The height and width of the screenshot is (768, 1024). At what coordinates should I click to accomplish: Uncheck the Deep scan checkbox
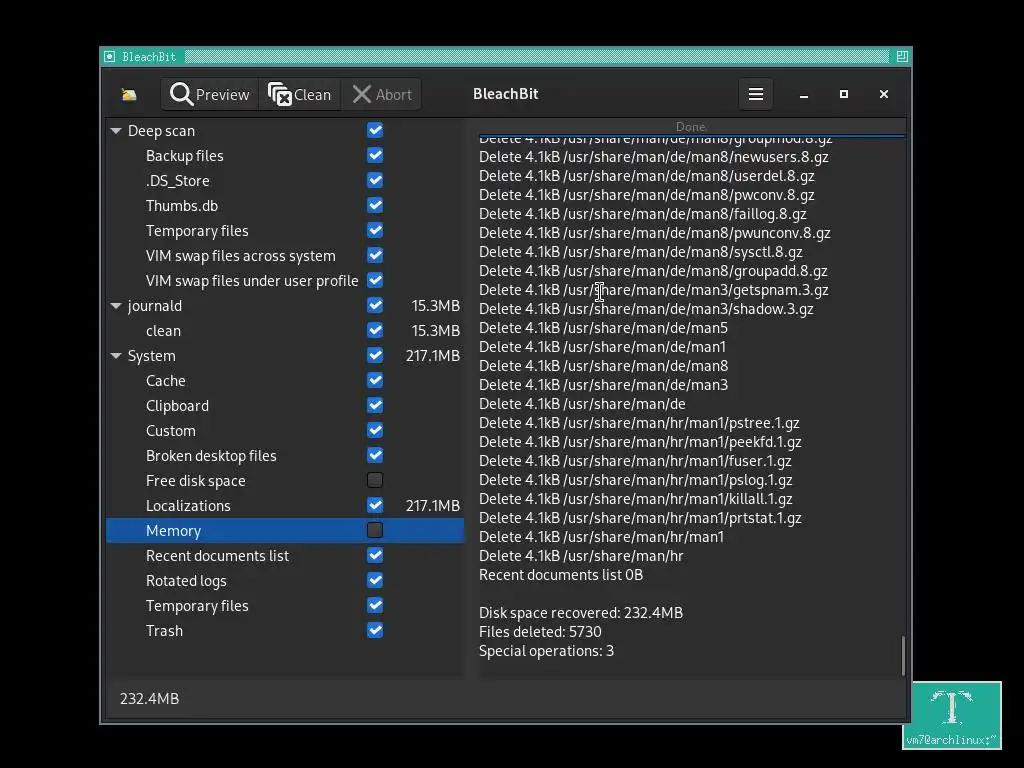(x=375, y=130)
